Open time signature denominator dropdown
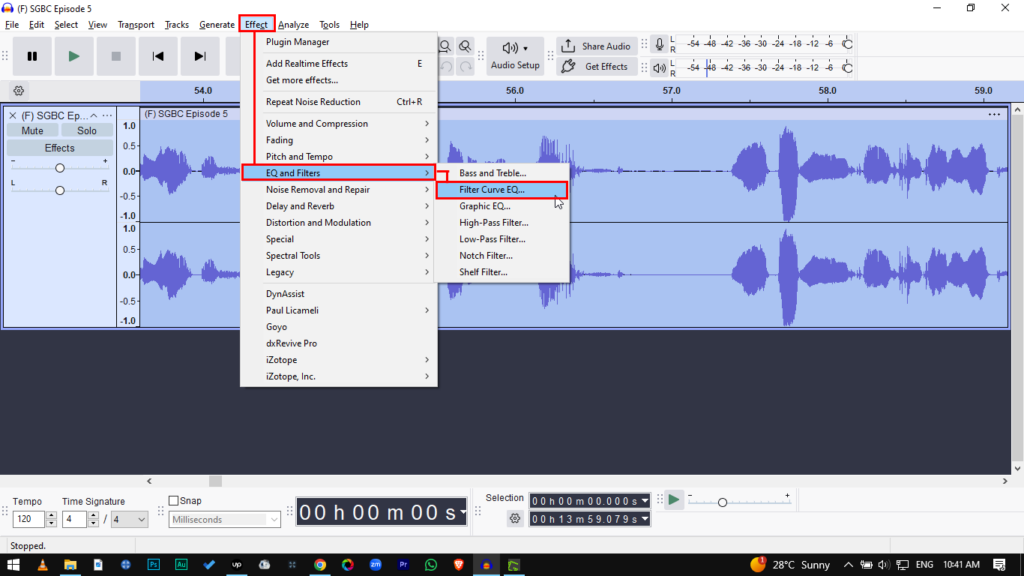Viewport: 1024px width, 576px height. click(129, 519)
